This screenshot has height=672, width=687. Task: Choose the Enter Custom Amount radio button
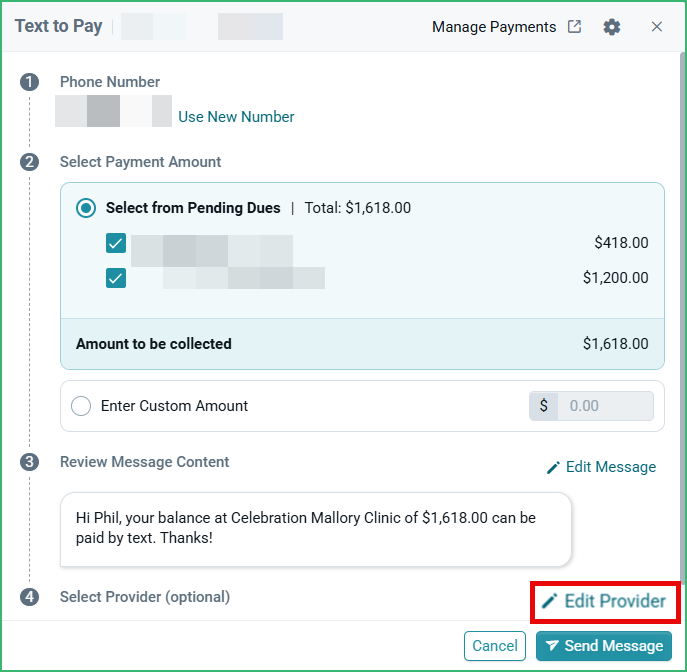pyautogui.click(x=81, y=406)
